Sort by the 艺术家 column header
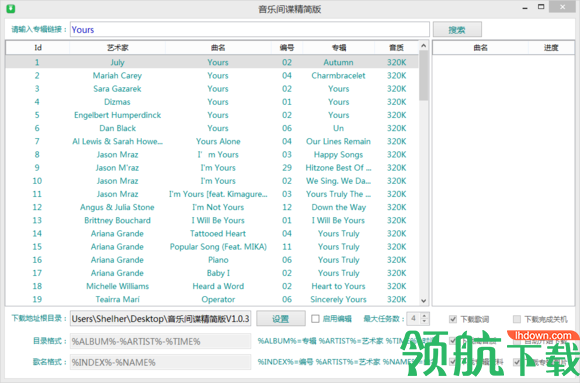This screenshot has height=383, width=580. point(118,47)
